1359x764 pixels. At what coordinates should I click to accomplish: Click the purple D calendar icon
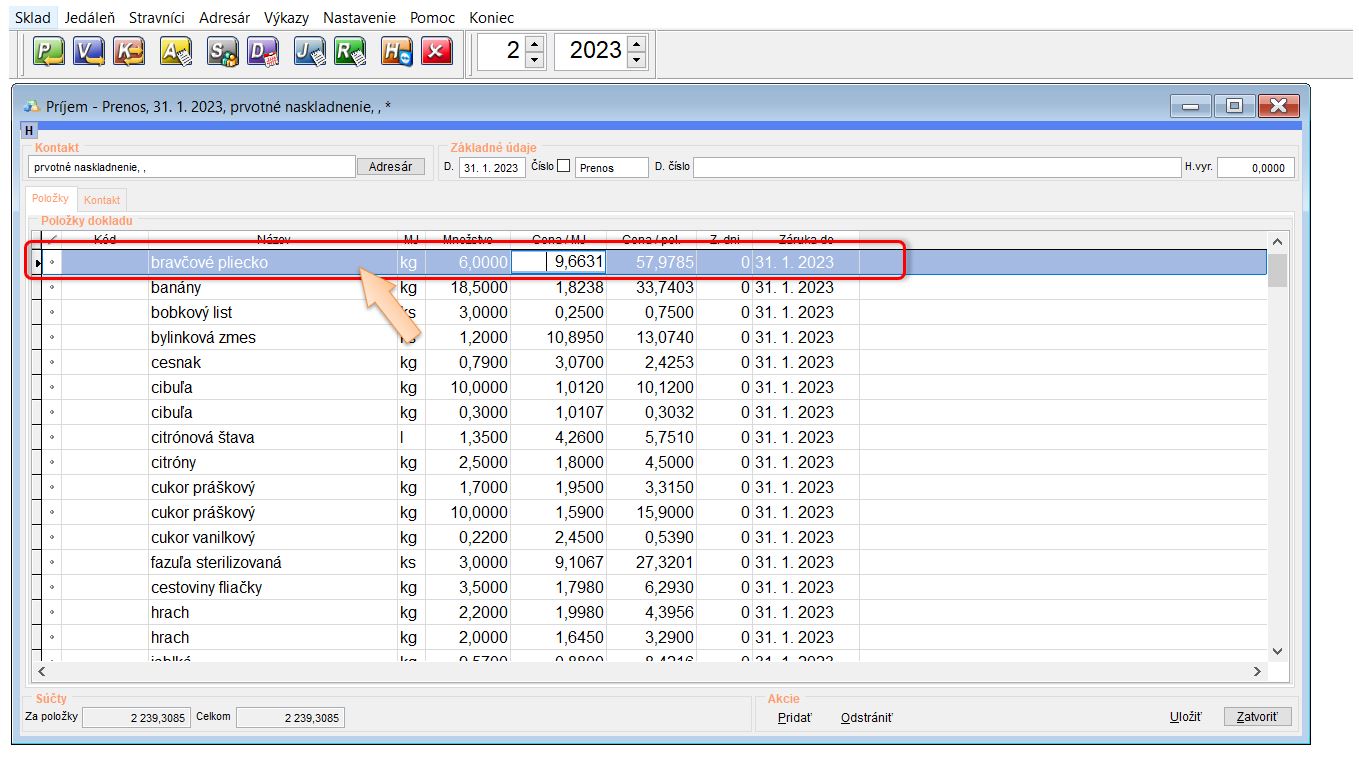(263, 52)
